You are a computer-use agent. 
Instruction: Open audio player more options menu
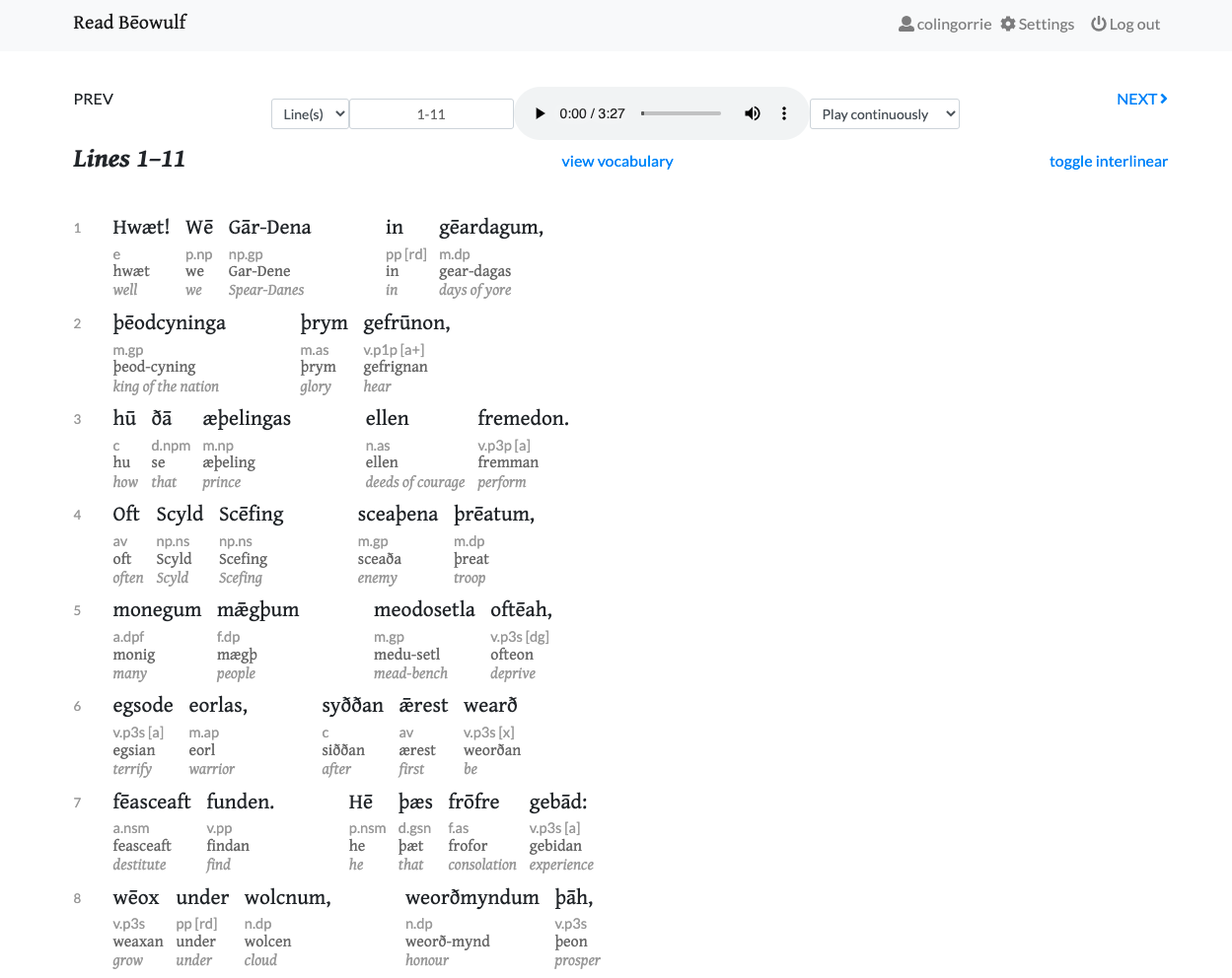tap(784, 113)
